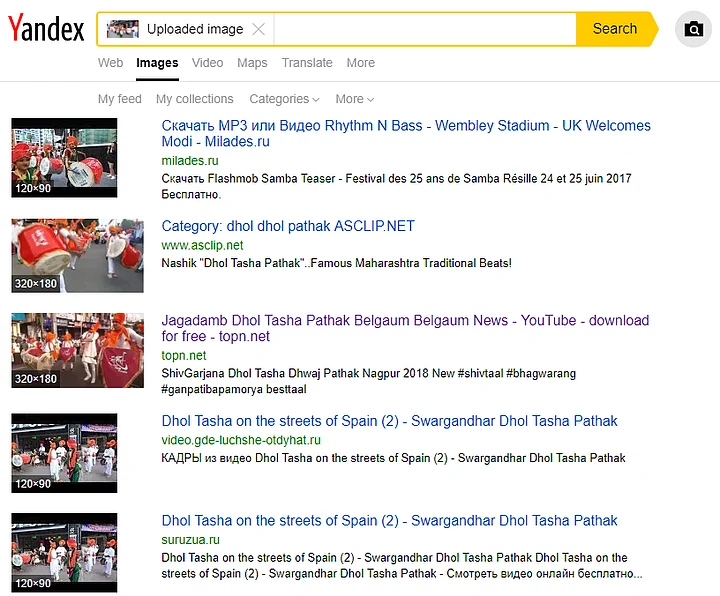Visit www.asclip.net URL

(202, 245)
